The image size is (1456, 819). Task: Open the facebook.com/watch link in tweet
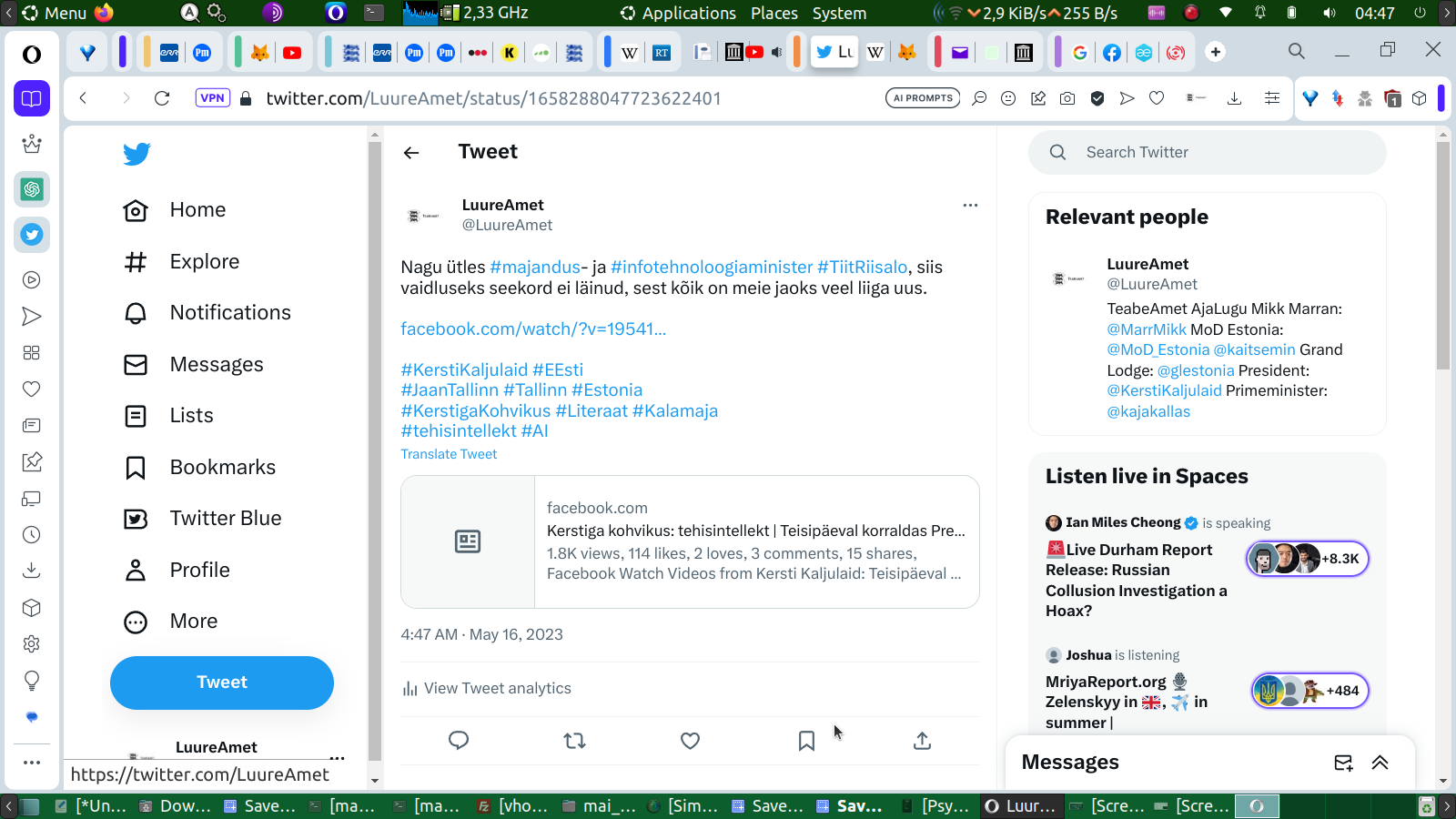[533, 329]
